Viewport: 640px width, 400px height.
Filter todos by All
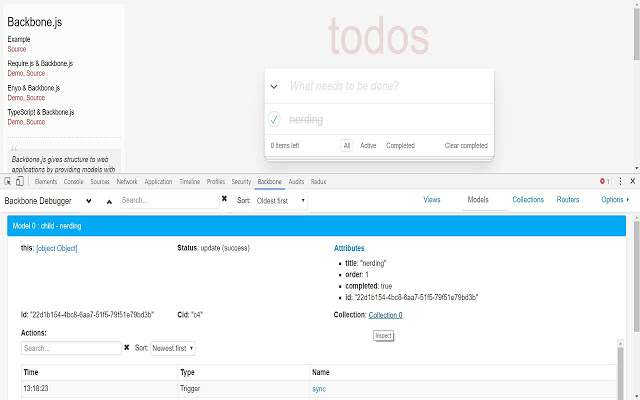coord(347,145)
